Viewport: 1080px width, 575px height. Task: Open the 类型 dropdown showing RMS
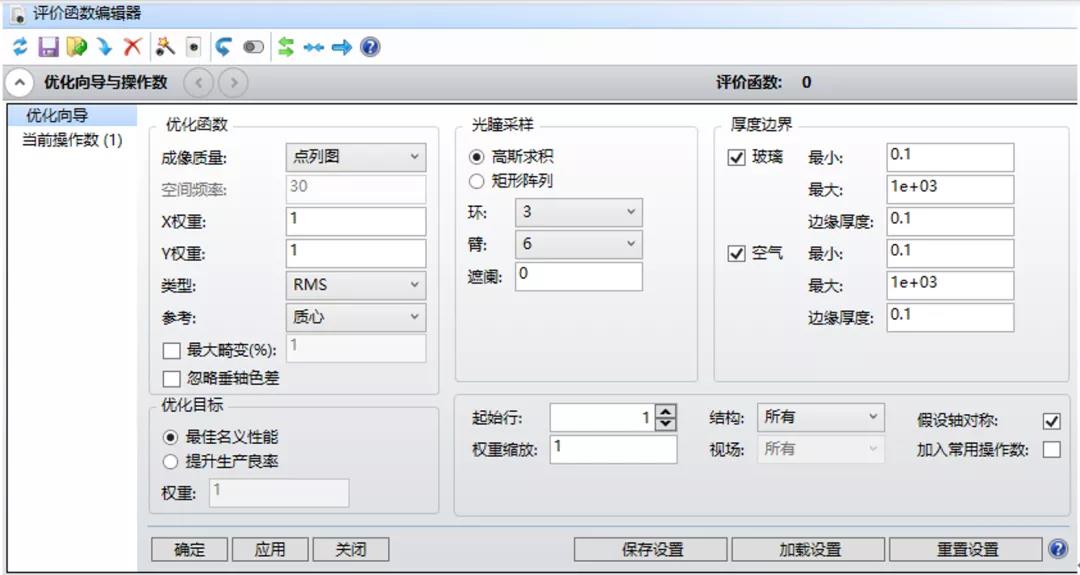tap(356, 285)
